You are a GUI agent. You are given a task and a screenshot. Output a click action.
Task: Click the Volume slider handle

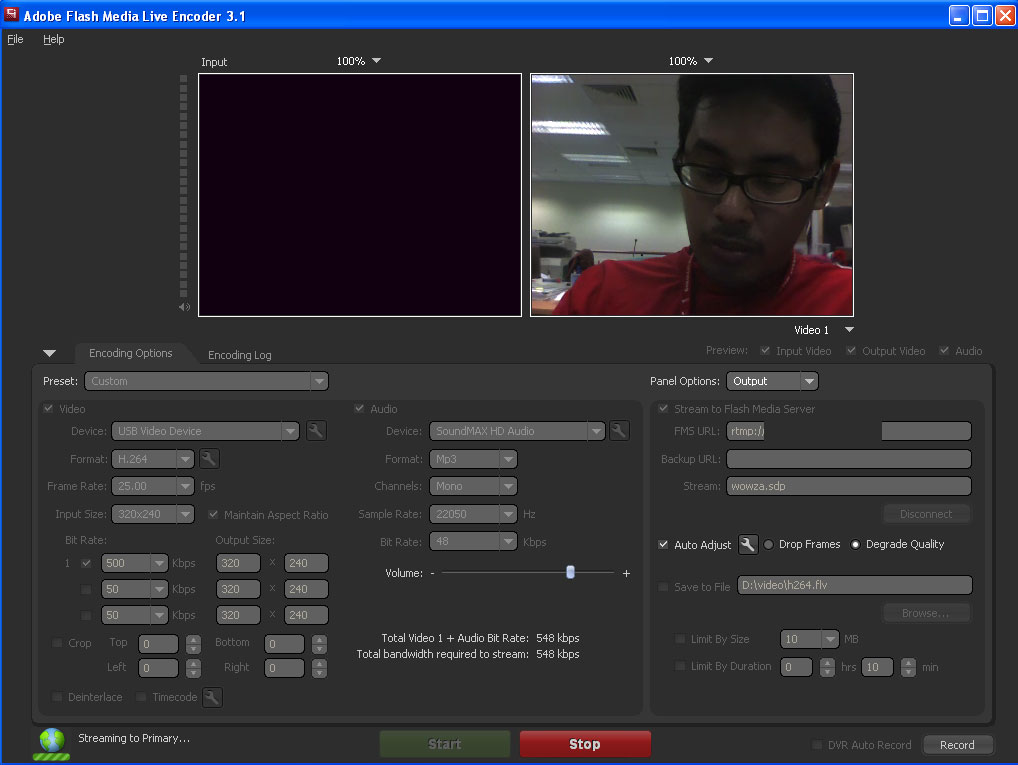(x=570, y=572)
